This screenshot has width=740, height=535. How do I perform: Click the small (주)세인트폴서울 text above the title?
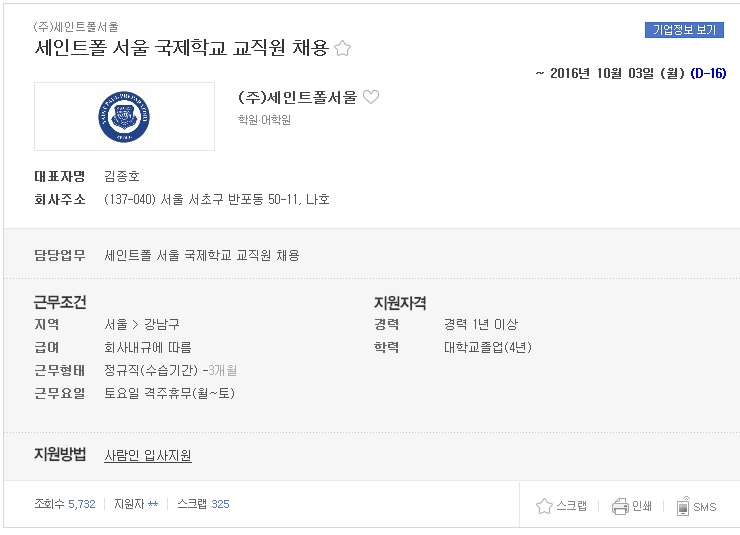[x=76, y=27]
